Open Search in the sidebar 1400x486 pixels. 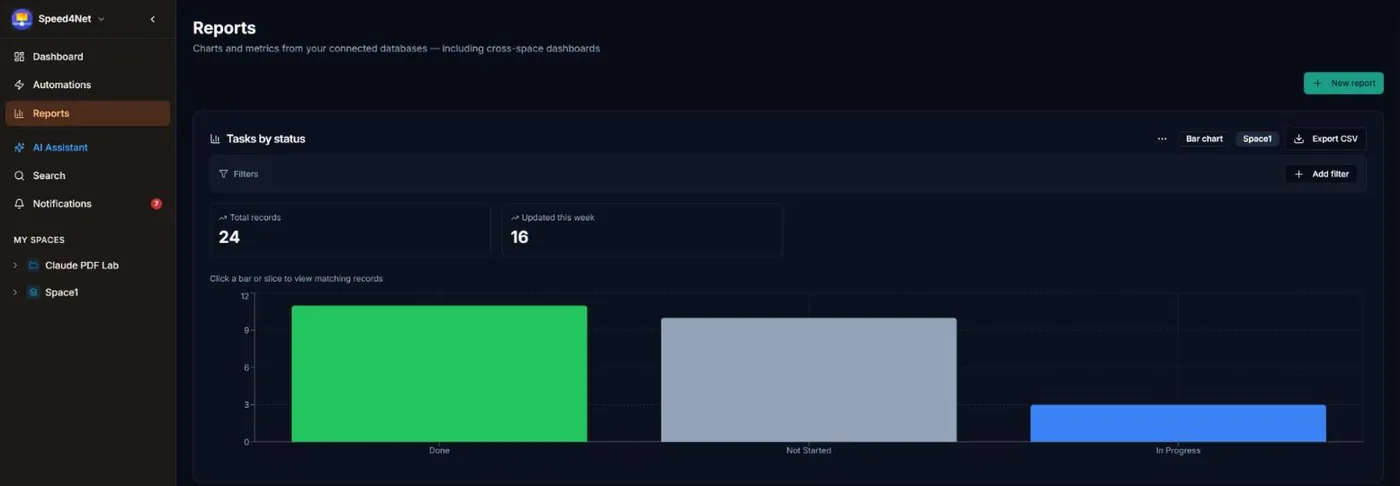[x=88, y=175]
